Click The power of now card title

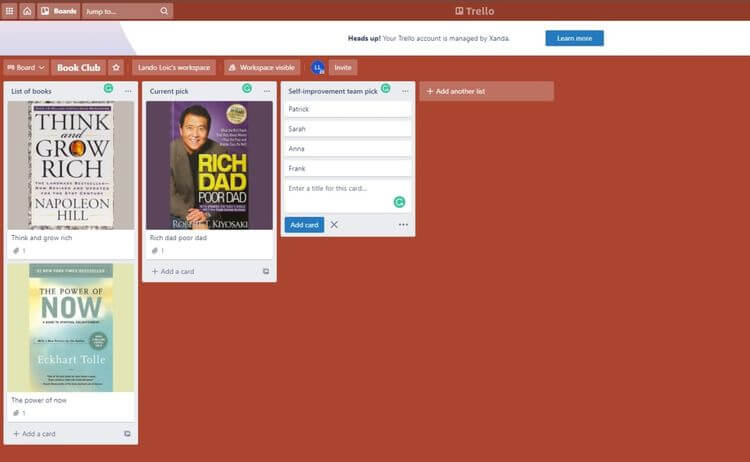pyautogui.click(x=39, y=400)
